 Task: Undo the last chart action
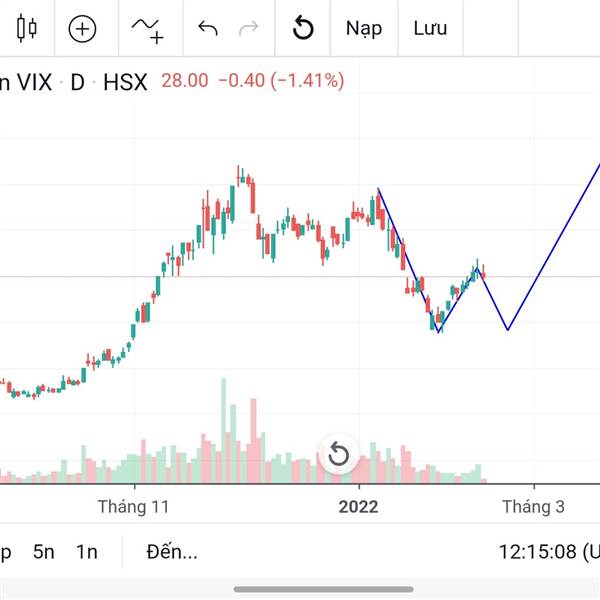coord(208,28)
